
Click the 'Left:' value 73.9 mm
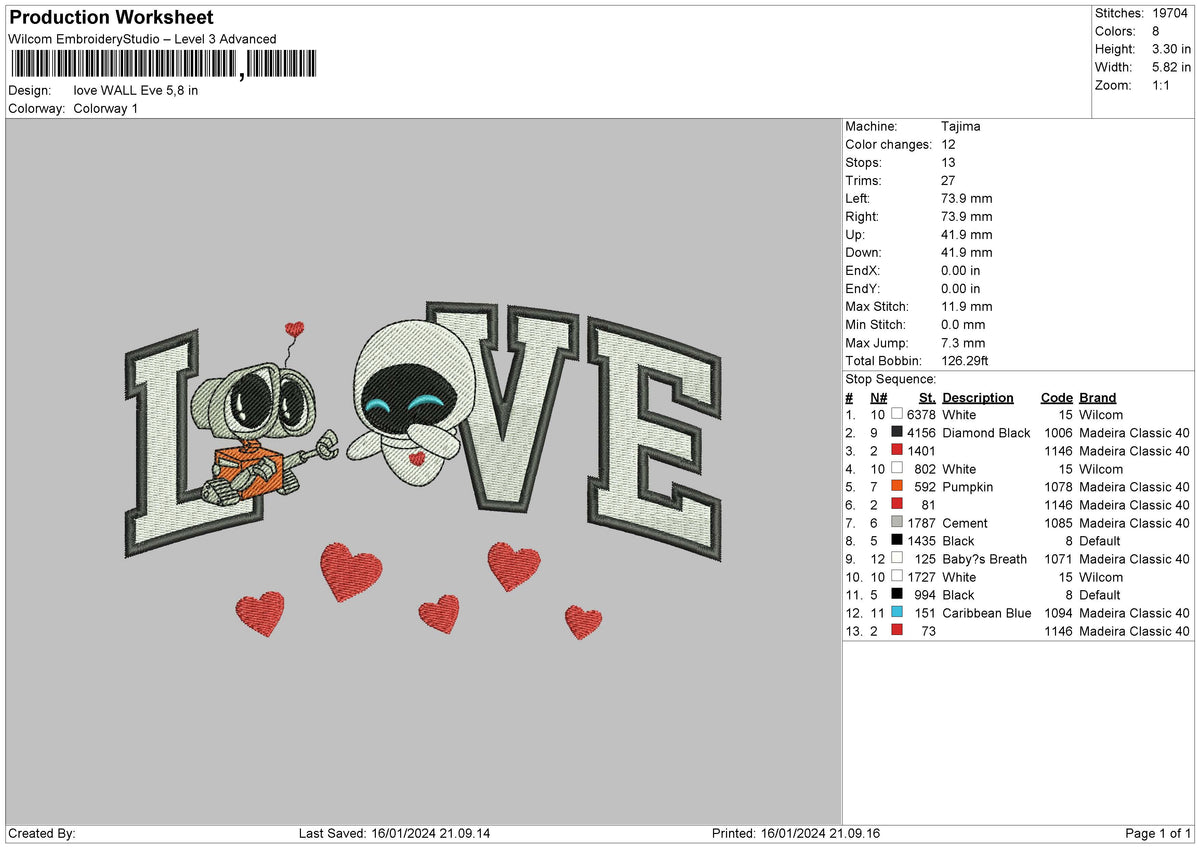(967, 198)
